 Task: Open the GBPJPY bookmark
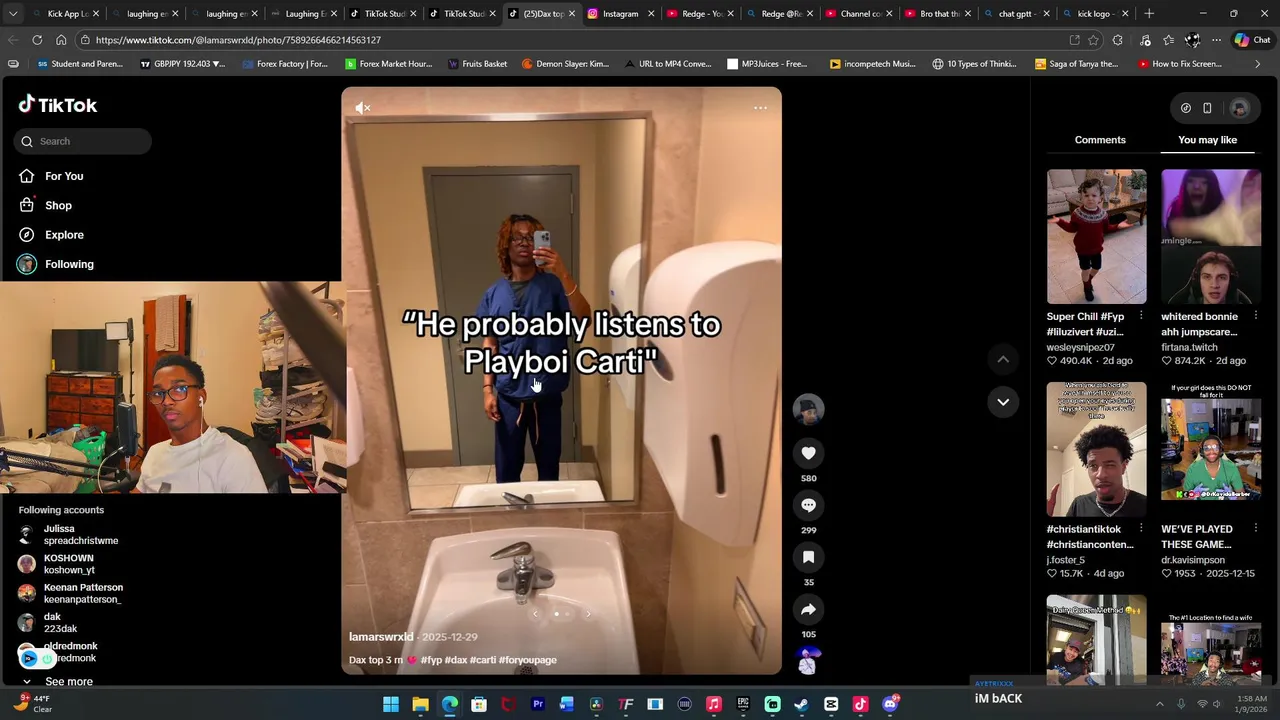click(182, 64)
